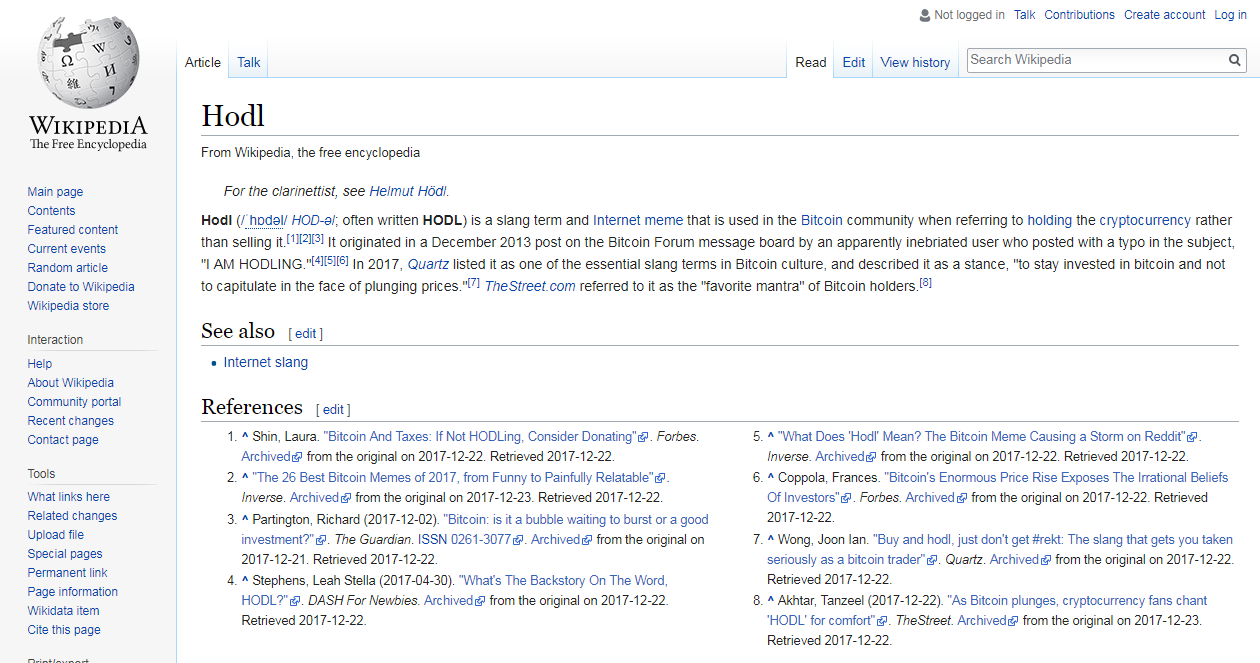Click Create account
The width and height of the screenshot is (1260, 663).
(1165, 15)
